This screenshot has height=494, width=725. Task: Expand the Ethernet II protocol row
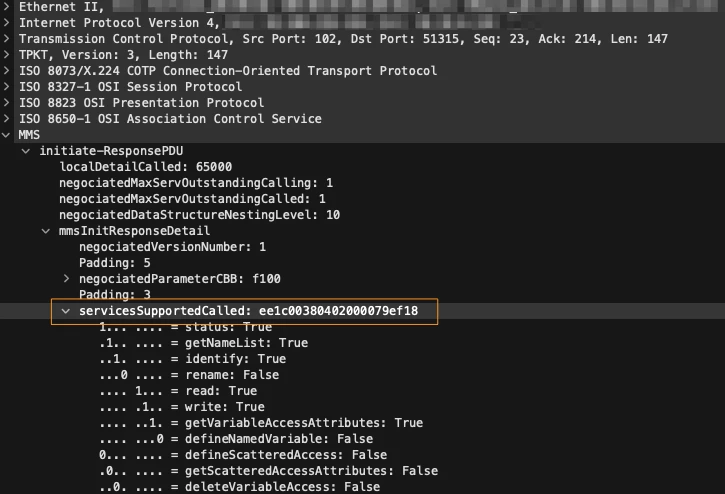point(8,7)
